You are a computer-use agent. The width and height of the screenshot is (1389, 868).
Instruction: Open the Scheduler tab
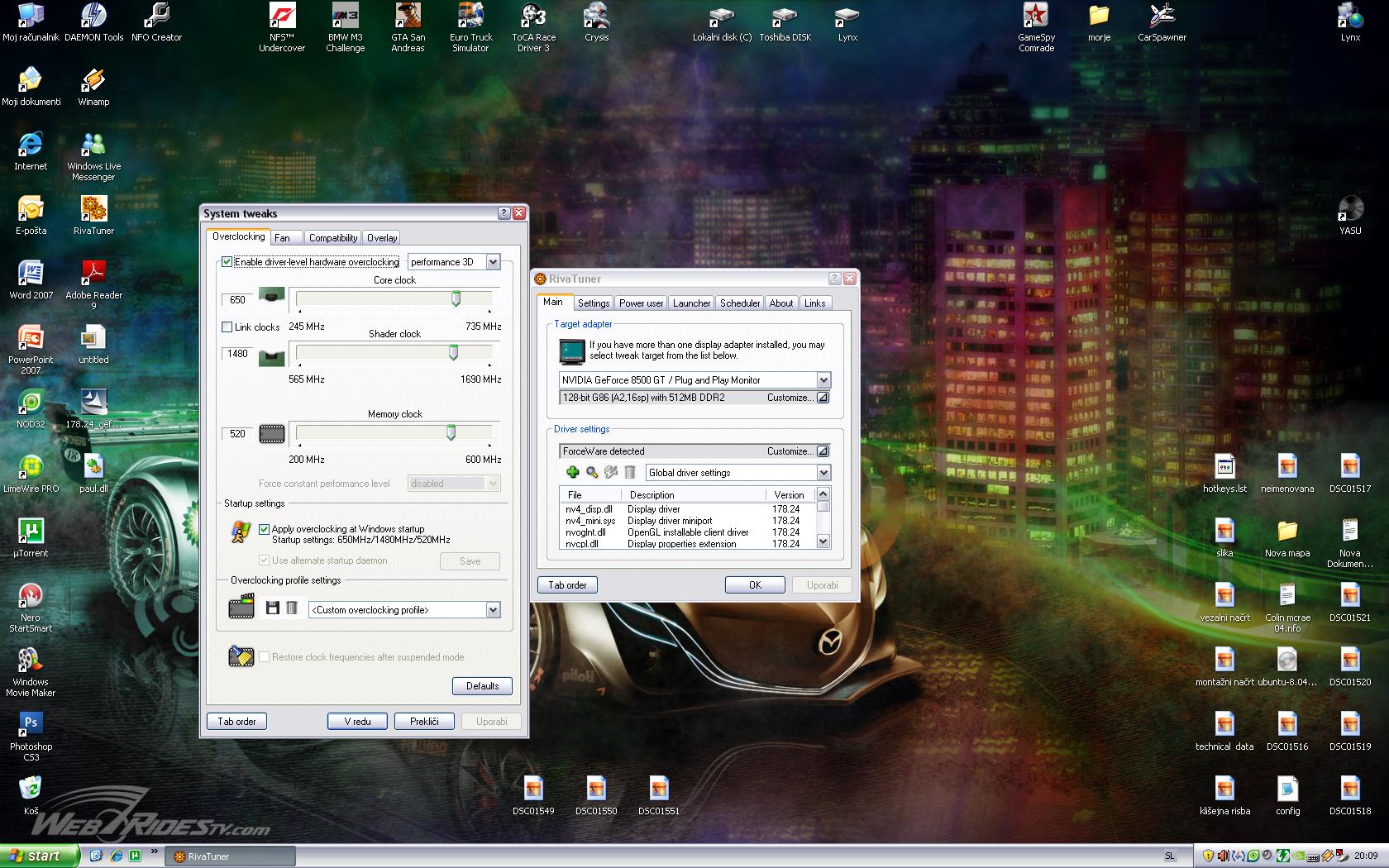pyautogui.click(x=740, y=303)
